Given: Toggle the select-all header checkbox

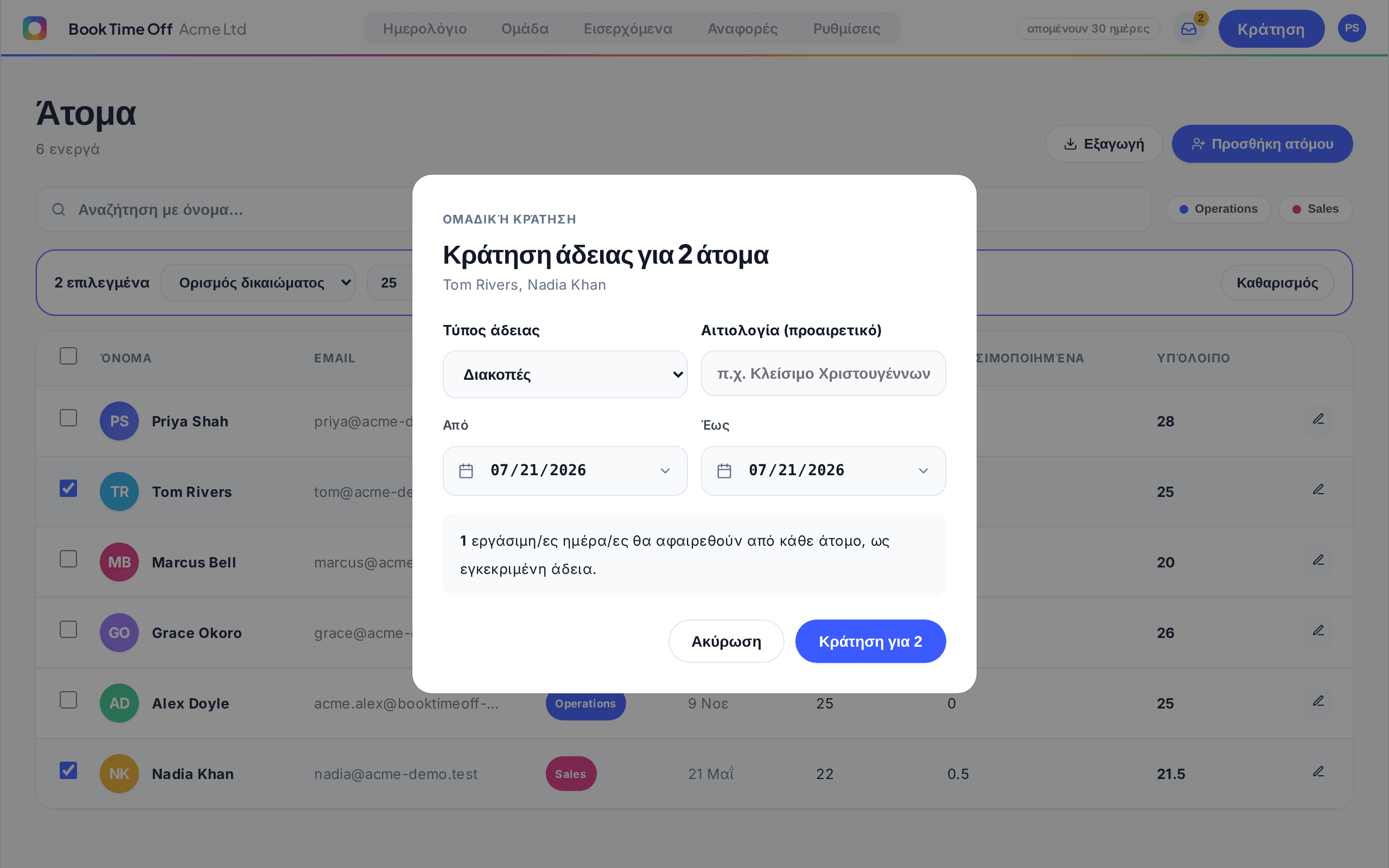Looking at the screenshot, I should click(68, 356).
